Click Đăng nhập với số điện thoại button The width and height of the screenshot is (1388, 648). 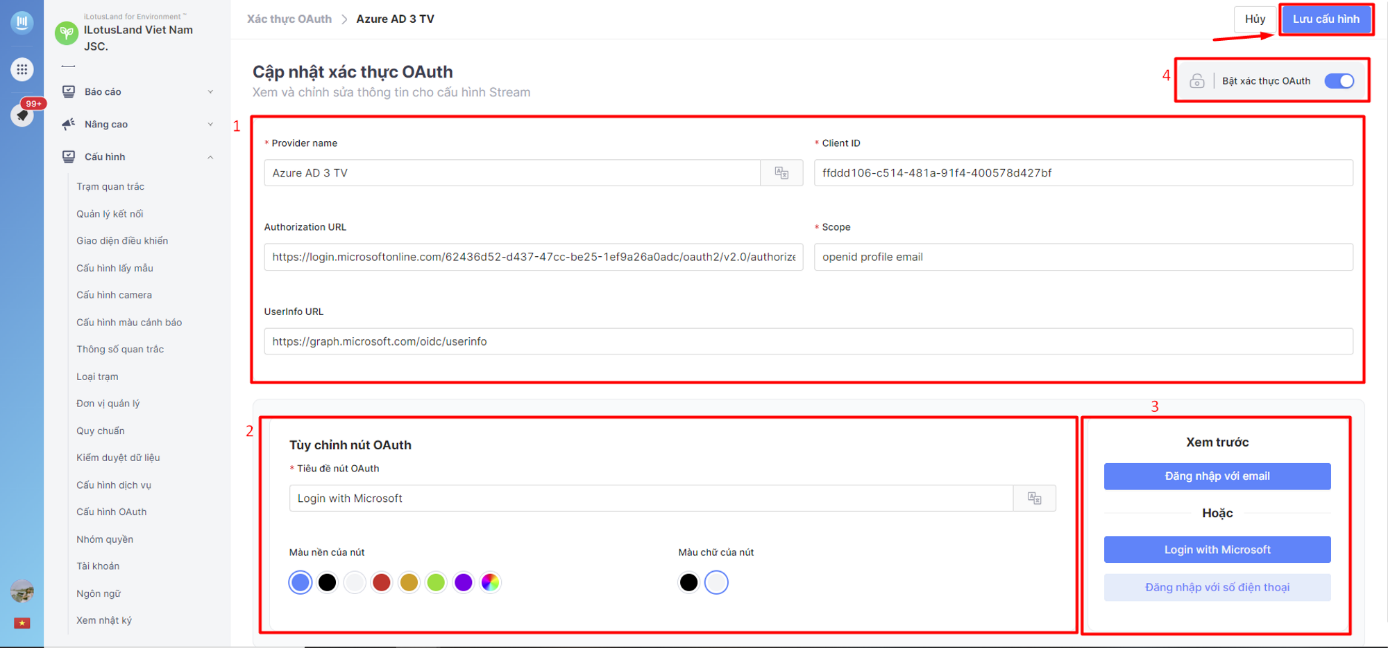(1217, 588)
